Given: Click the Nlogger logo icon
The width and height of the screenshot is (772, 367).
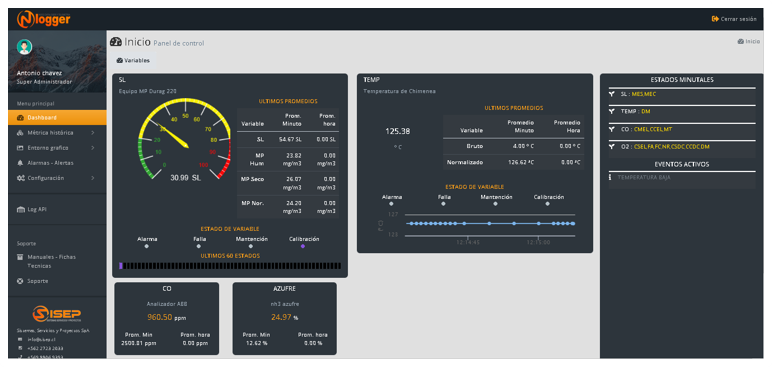Looking at the screenshot, I should (x=26, y=20).
